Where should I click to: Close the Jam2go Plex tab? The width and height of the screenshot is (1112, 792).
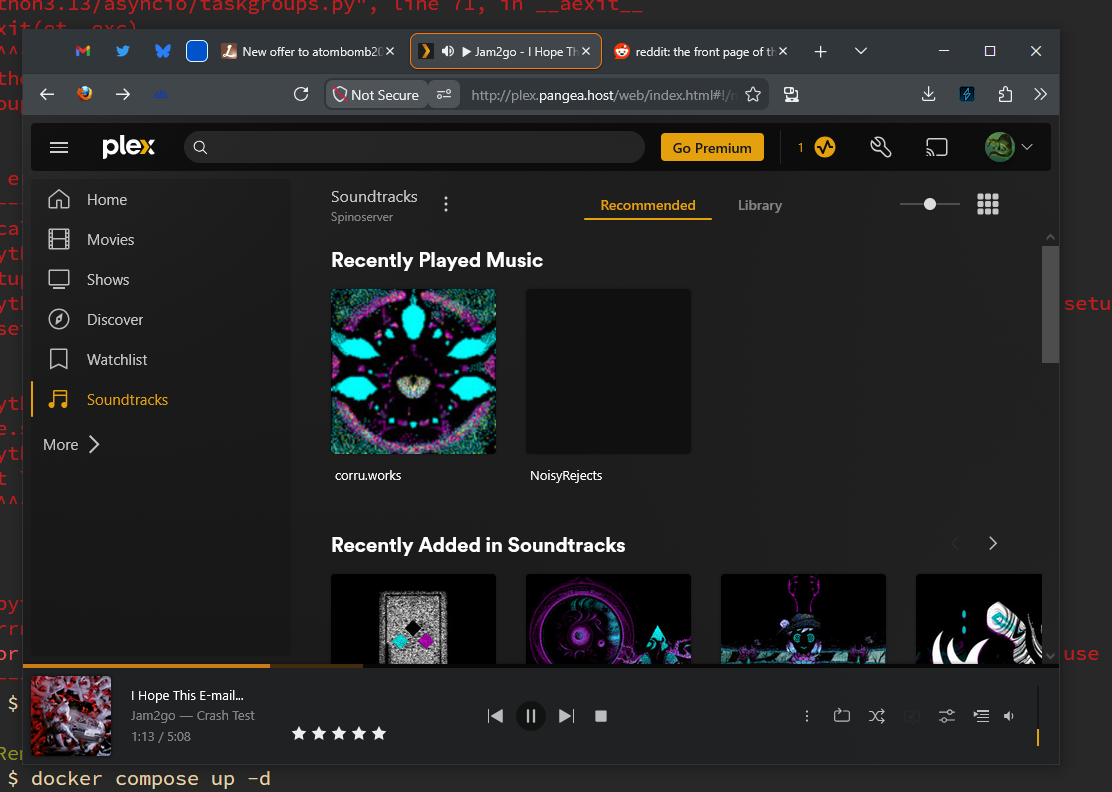point(586,51)
